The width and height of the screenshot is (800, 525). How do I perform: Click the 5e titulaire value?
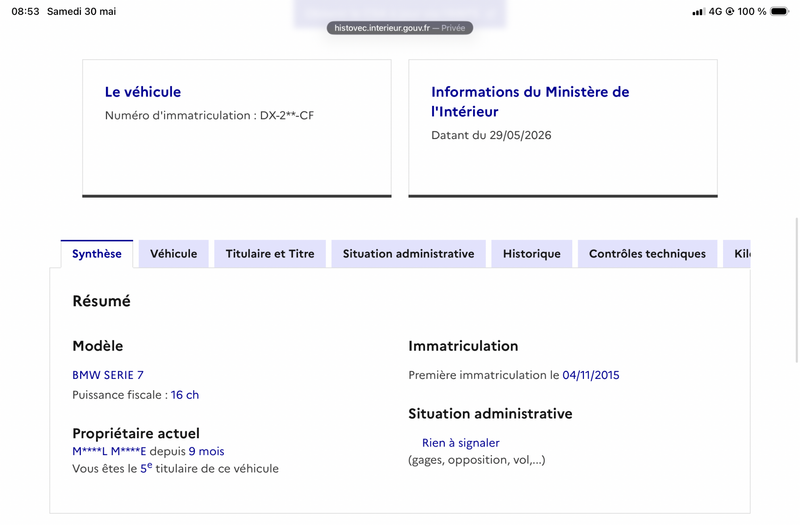point(146,467)
